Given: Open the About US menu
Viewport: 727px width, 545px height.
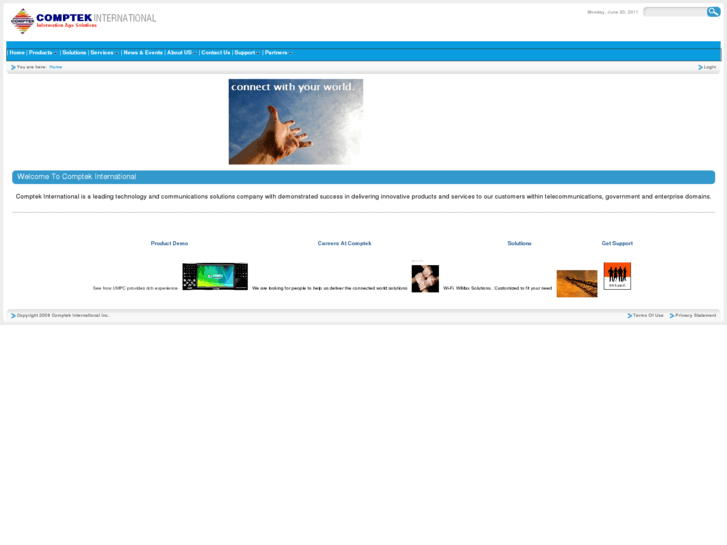Looking at the screenshot, I should tap(179, 53).
